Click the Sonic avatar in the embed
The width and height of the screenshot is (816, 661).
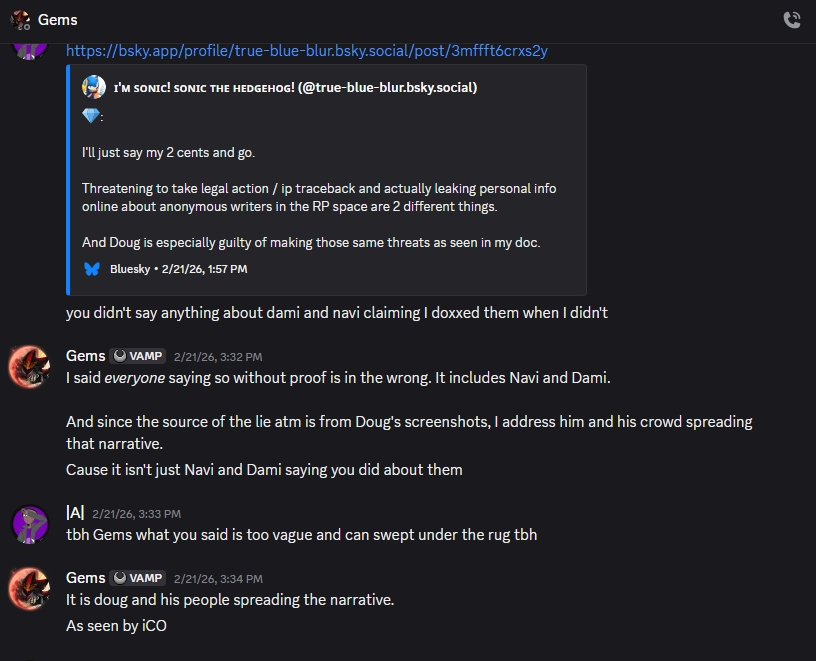pyautogui.click(x=93, y=87)
